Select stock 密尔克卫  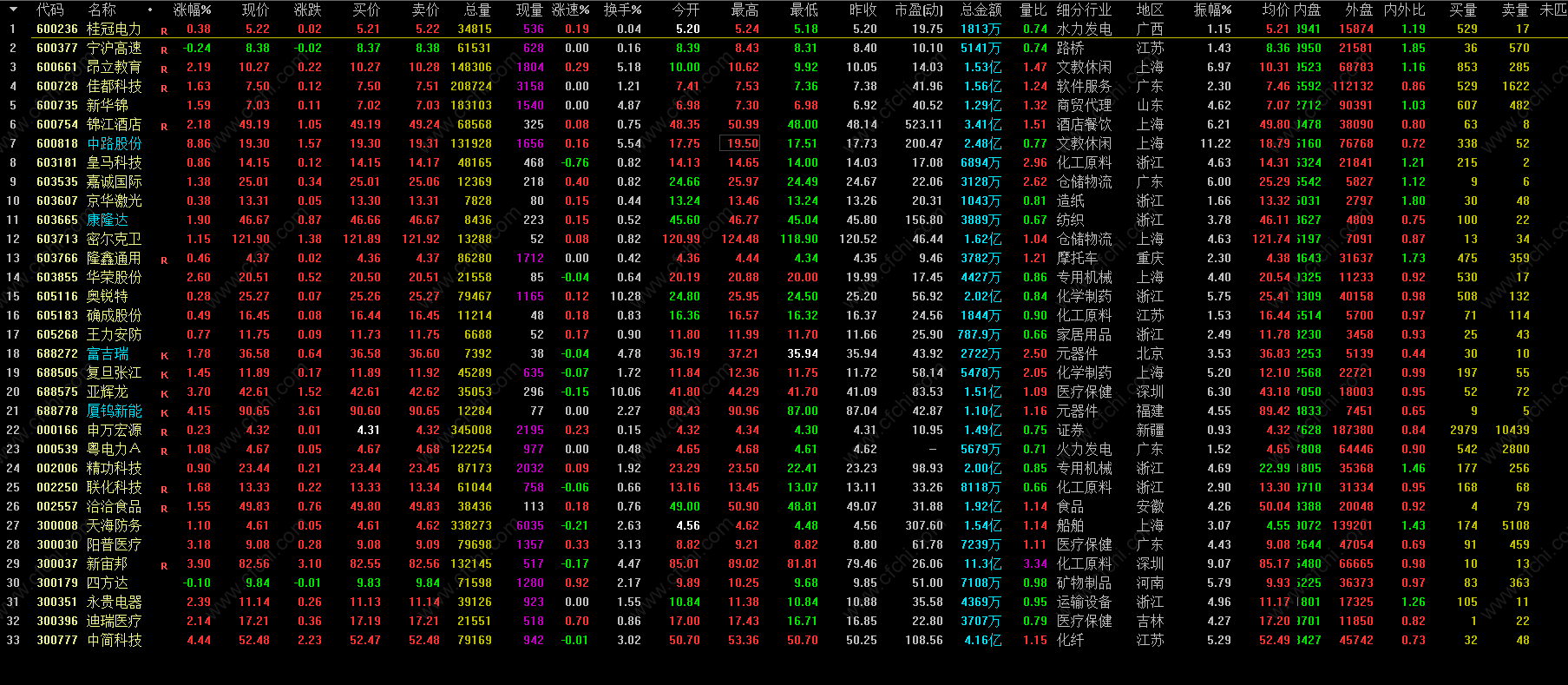pyautogui.click(x=114, y=239)
